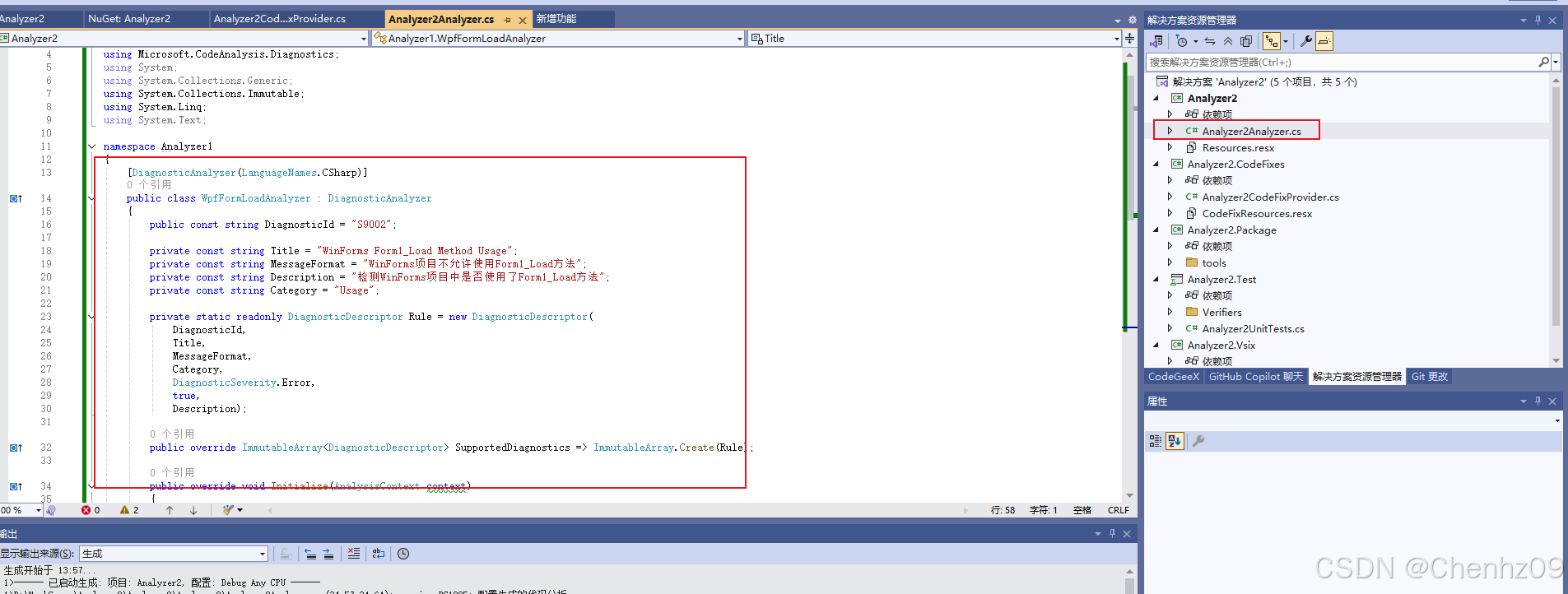Viewport: 1568px width, 594px height.
Task: Click the Clear All icon in Output
Action: (x=353, y=554)
